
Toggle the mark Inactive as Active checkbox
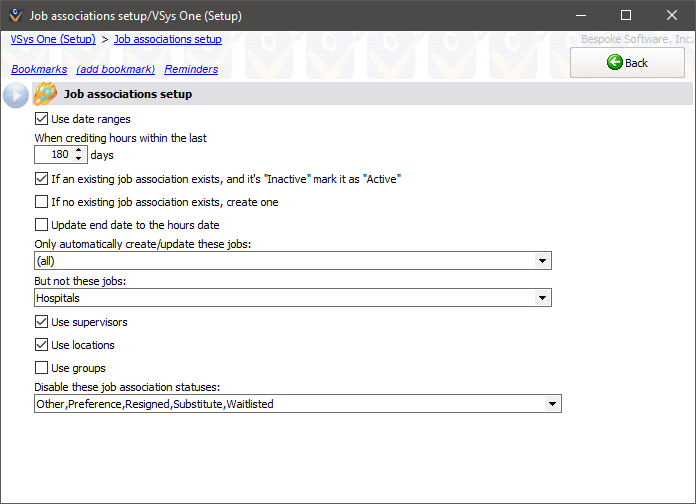[x=42, y=179]
